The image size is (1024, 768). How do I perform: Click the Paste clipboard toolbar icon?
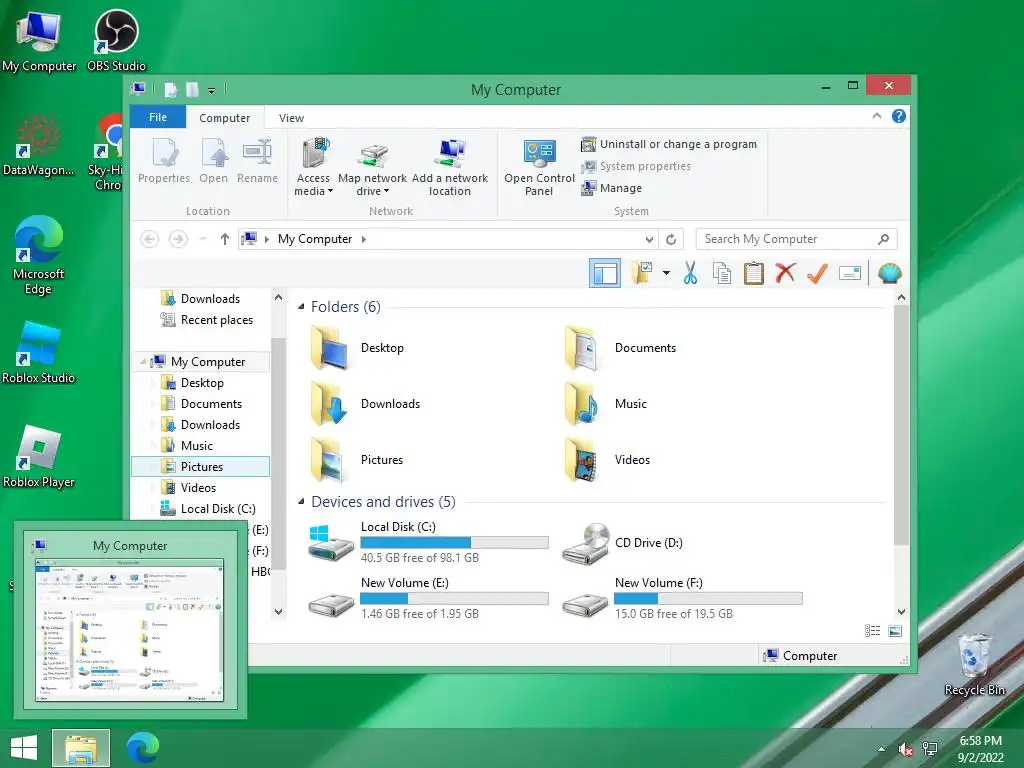point(754,273)
